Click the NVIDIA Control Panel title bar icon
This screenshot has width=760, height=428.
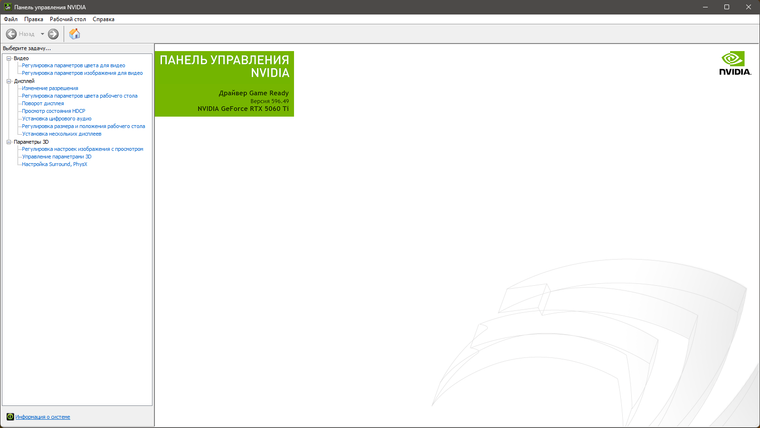click(7, 7)
